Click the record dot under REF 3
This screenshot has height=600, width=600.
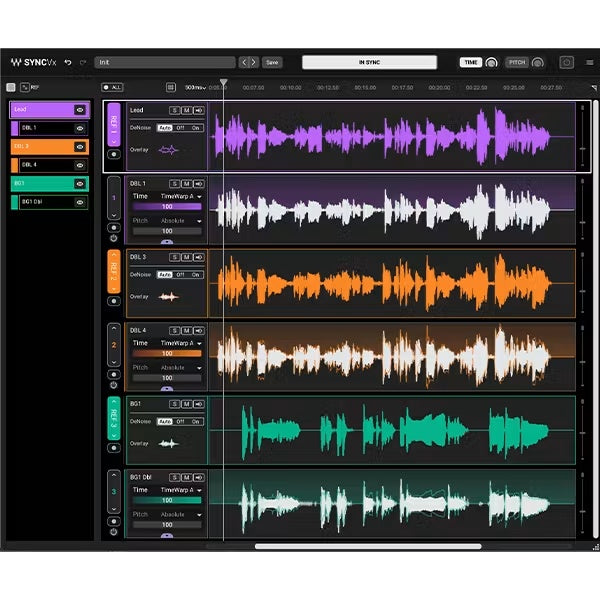tap(114, 448)
